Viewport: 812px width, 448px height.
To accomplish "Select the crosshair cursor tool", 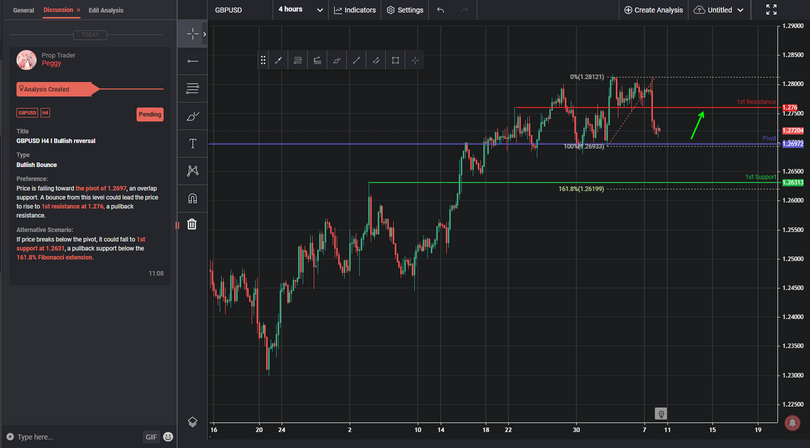I will click(192, 34).
